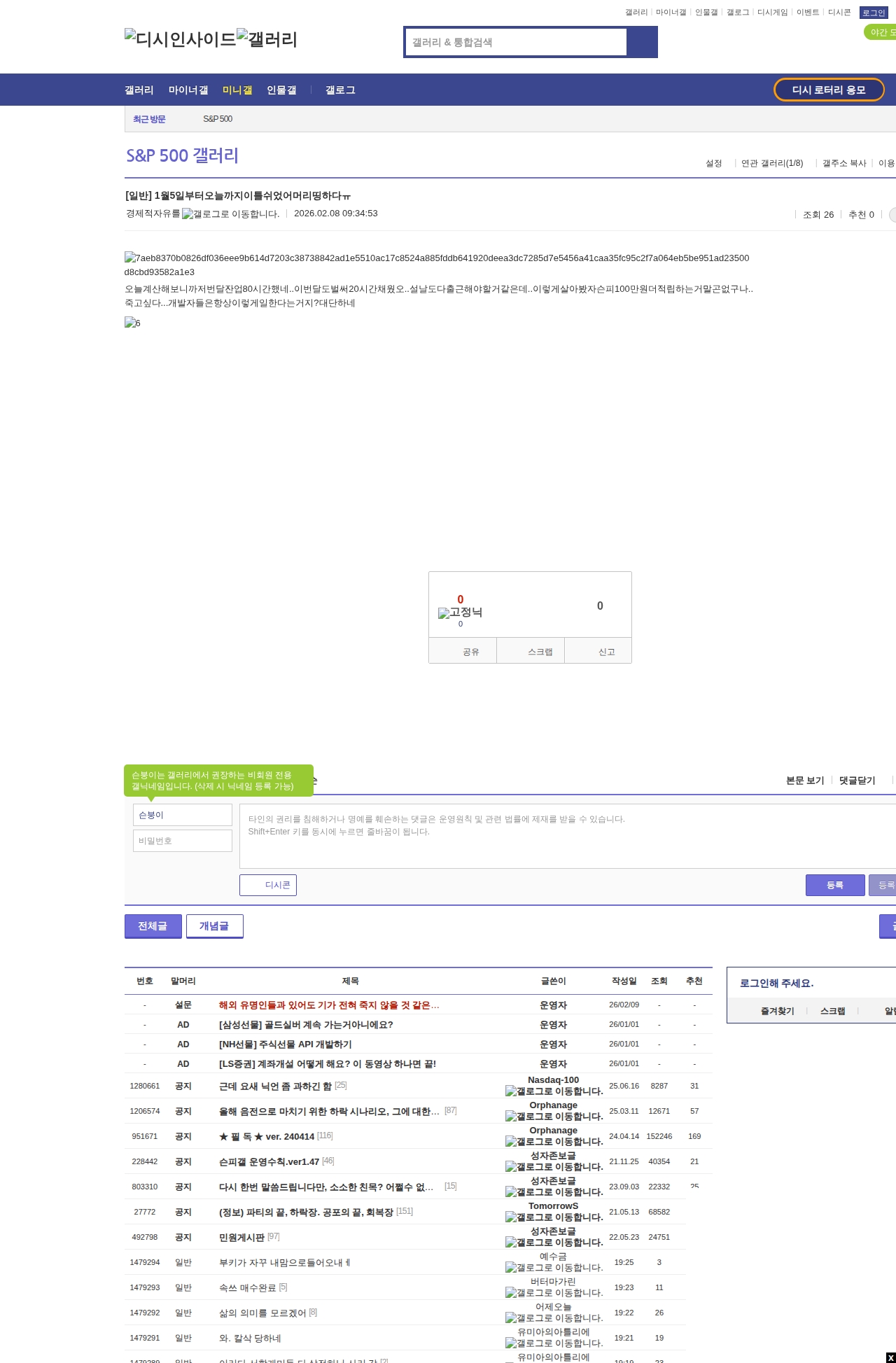Click 스크랩 in the login side box

tap(833, 1011)
